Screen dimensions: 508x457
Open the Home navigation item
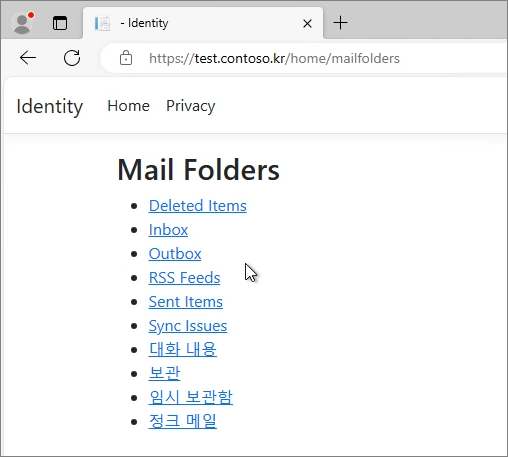128,106
